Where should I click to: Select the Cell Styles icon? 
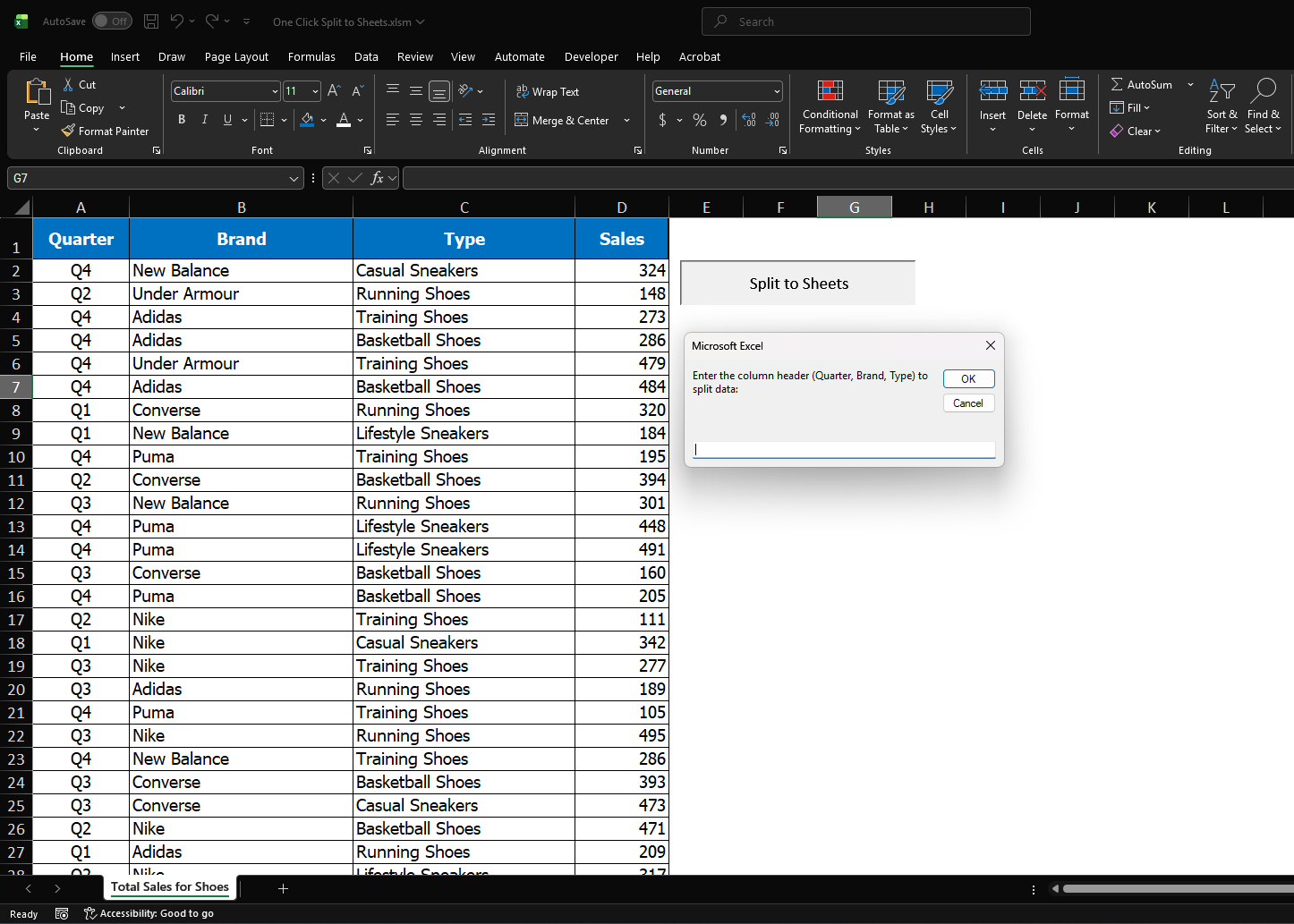click(939, 106)
